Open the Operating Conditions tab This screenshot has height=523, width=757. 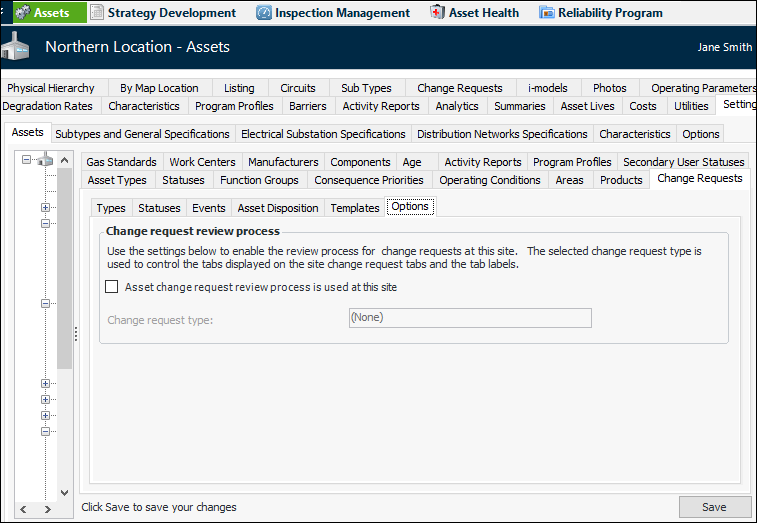coord(490,180)
